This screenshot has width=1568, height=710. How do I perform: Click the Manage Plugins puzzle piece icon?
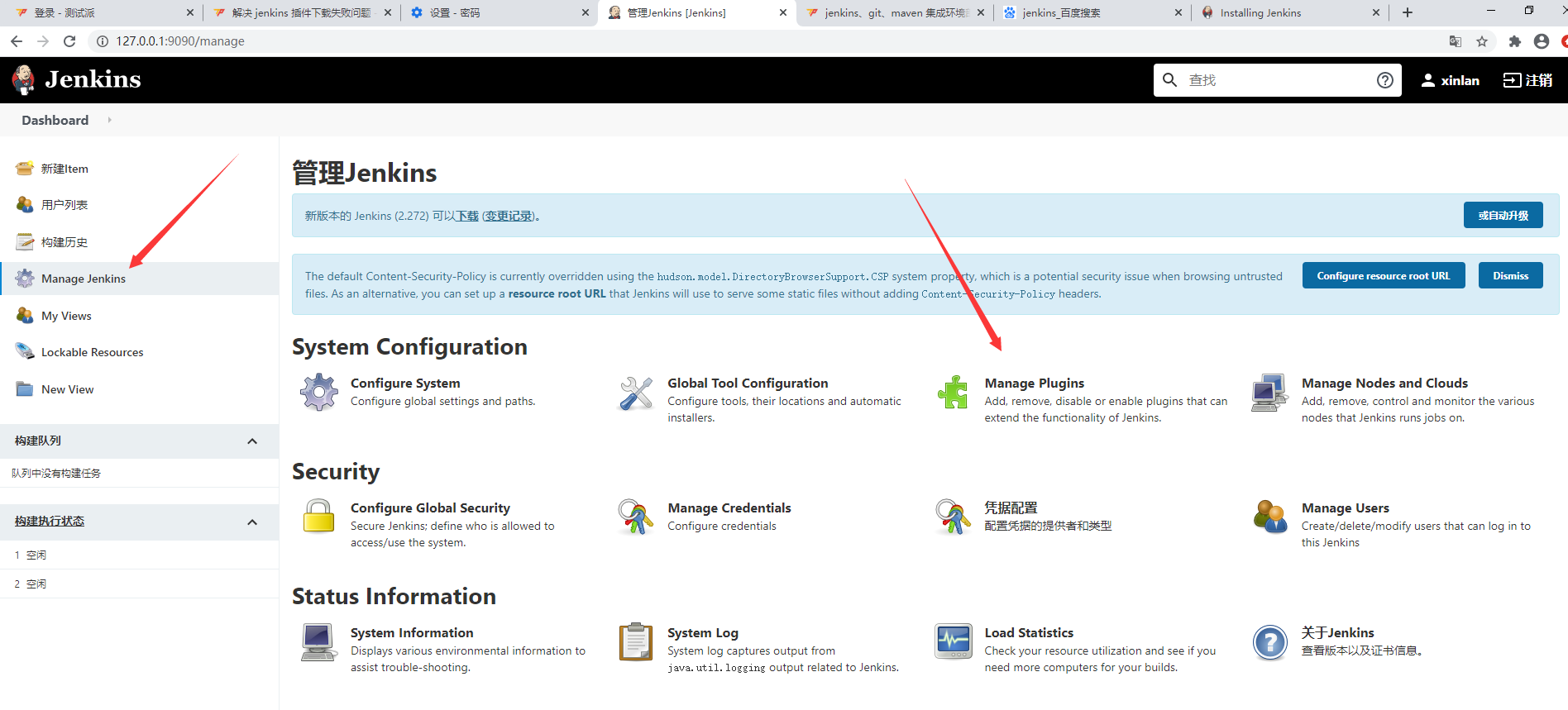[x=953, y=392]
